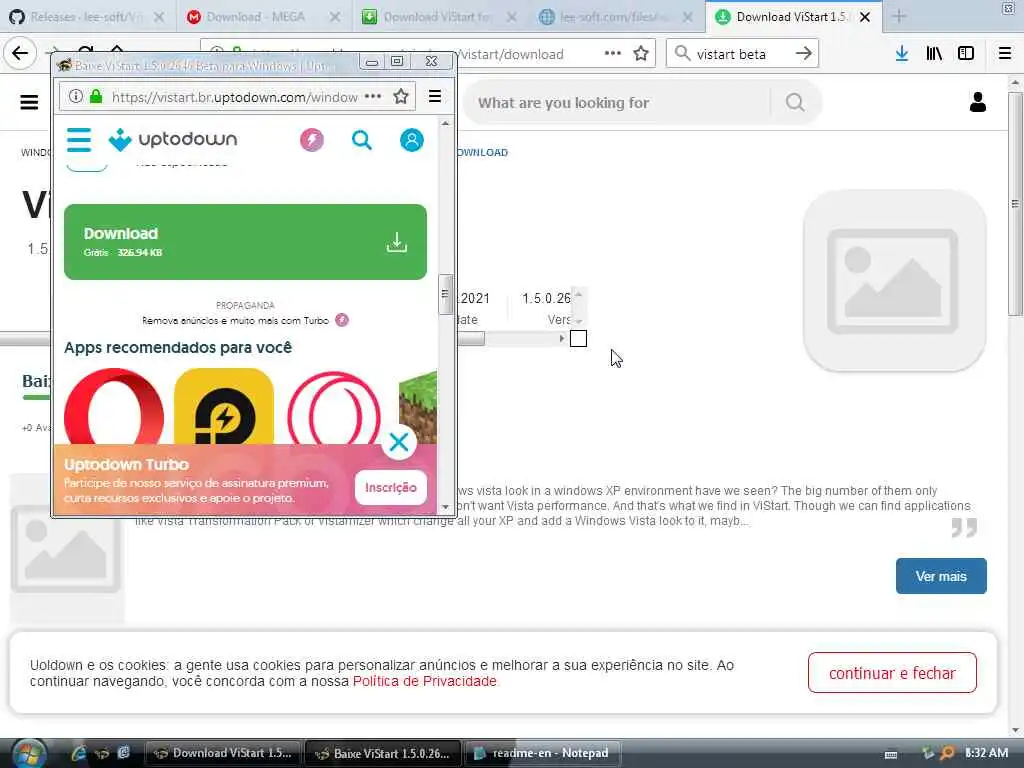
Task: Switch to Baixe ViStart taskbar window
Action: point(384,753)
